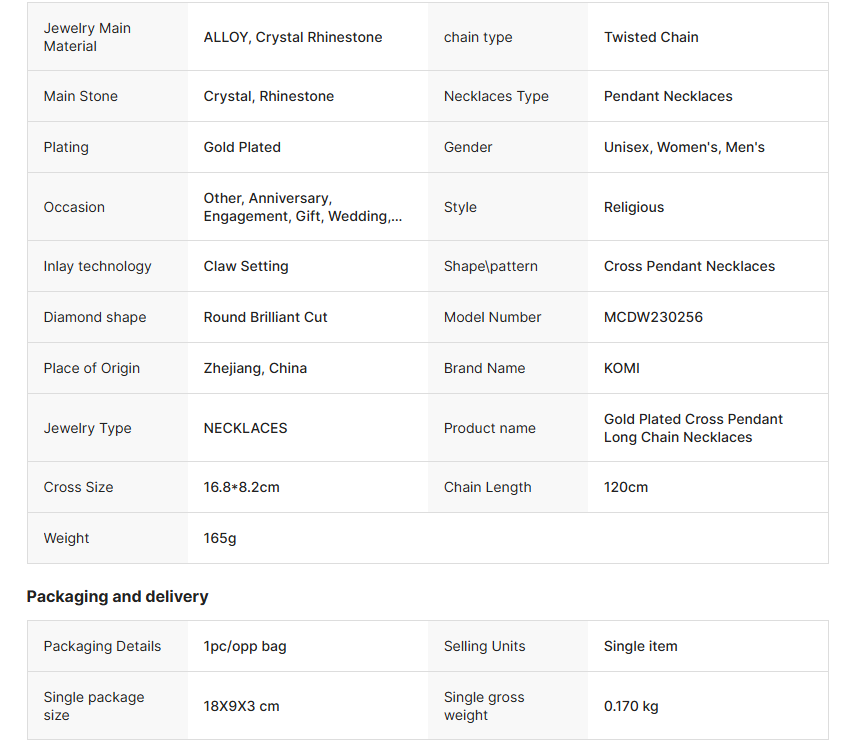The image size is (863, 740).
Task: Select the 1pc/opp bag packaging value
Action: [245, 646]
